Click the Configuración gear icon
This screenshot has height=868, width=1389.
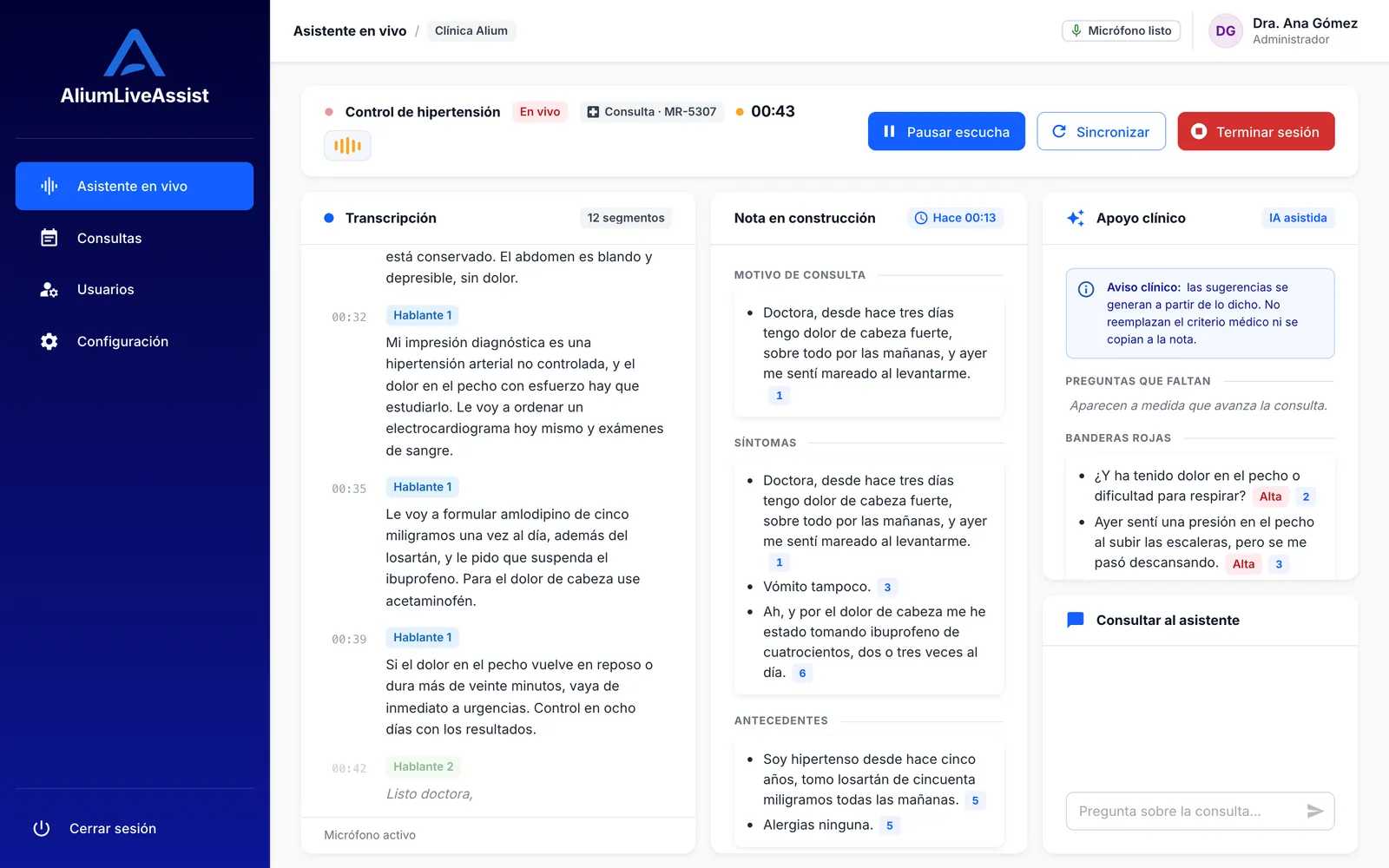49,341
